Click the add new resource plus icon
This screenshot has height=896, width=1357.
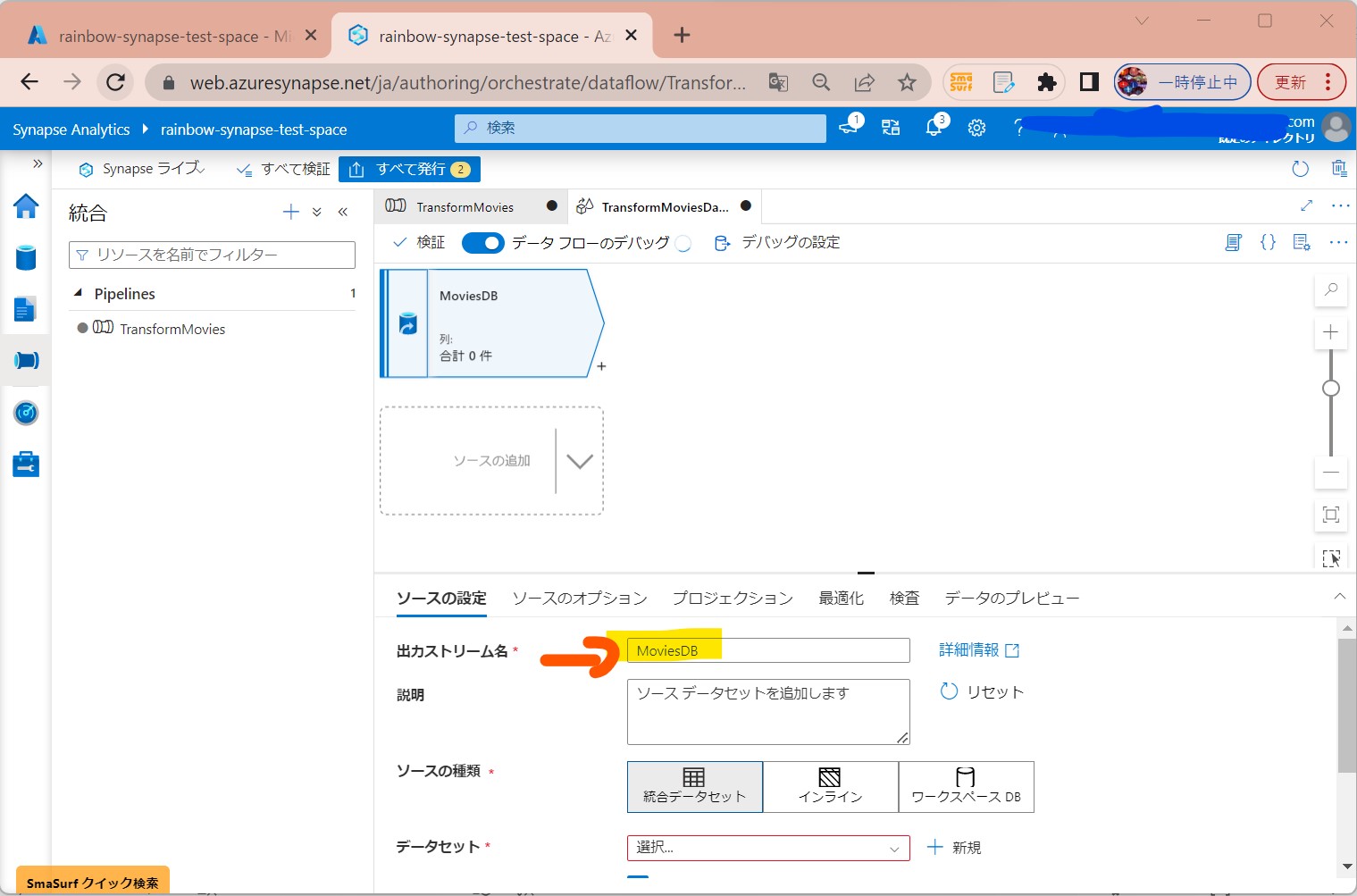(x=290, y=212)
